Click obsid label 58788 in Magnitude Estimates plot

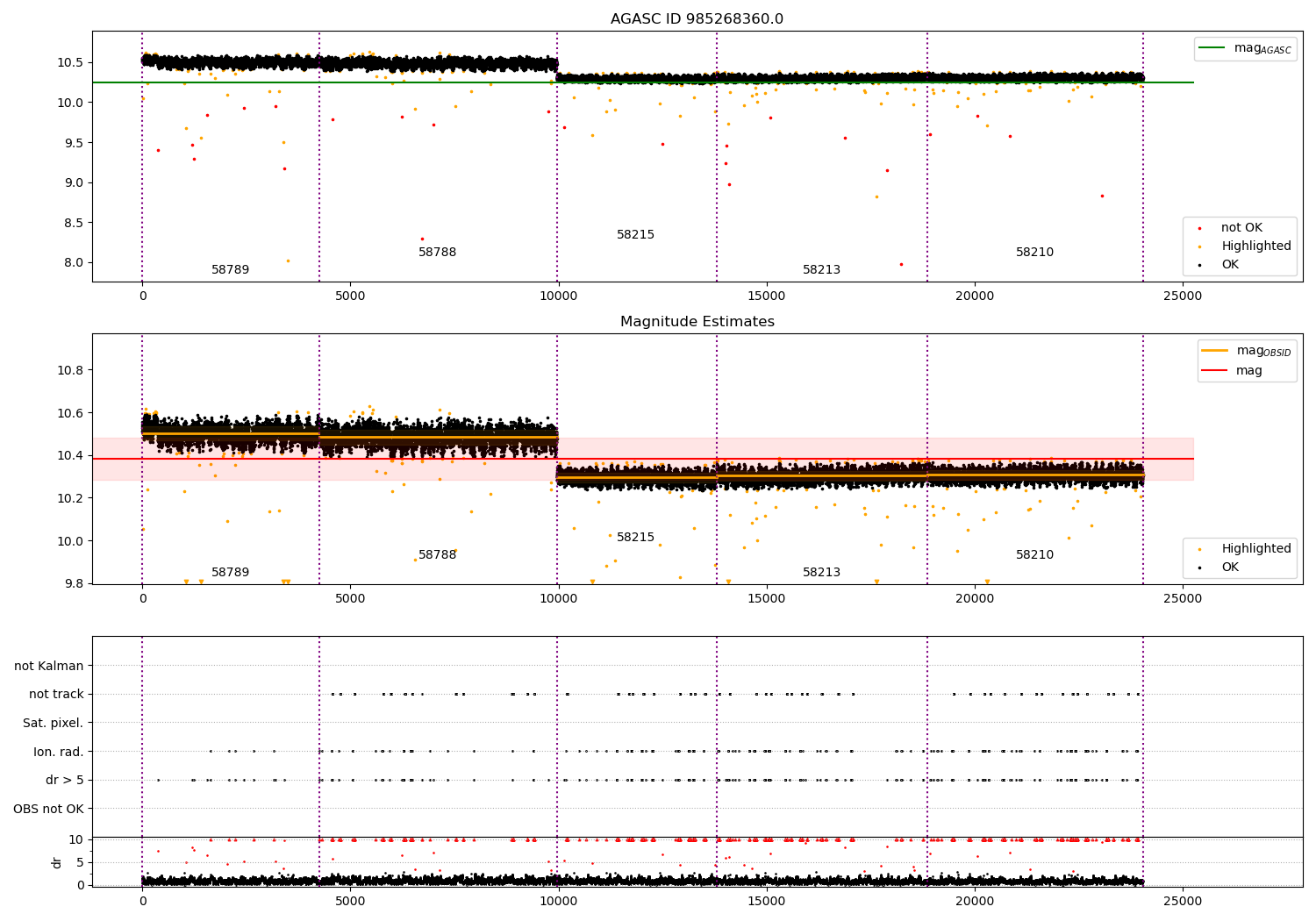(x=438, y=555)
